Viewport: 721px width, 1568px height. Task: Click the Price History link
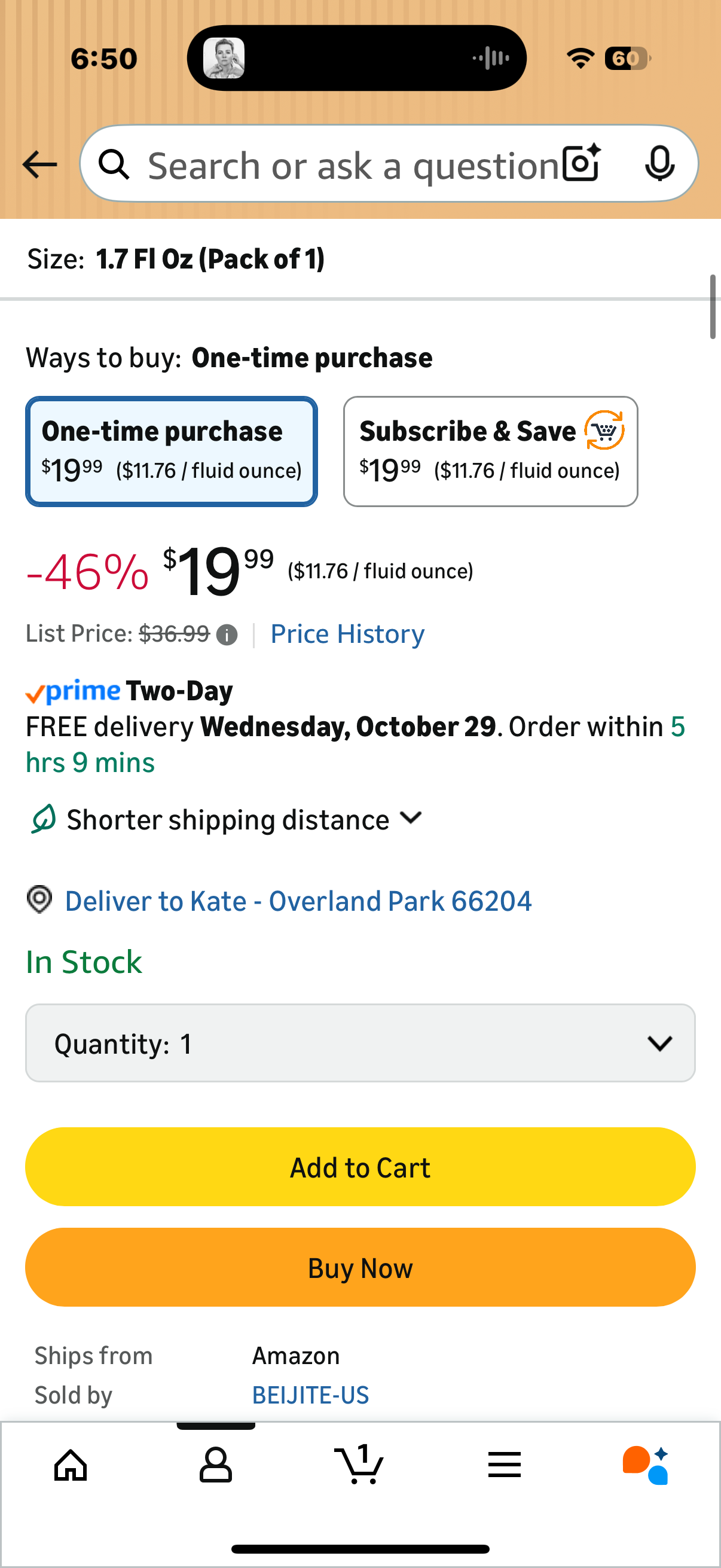[x=347, y=634]
